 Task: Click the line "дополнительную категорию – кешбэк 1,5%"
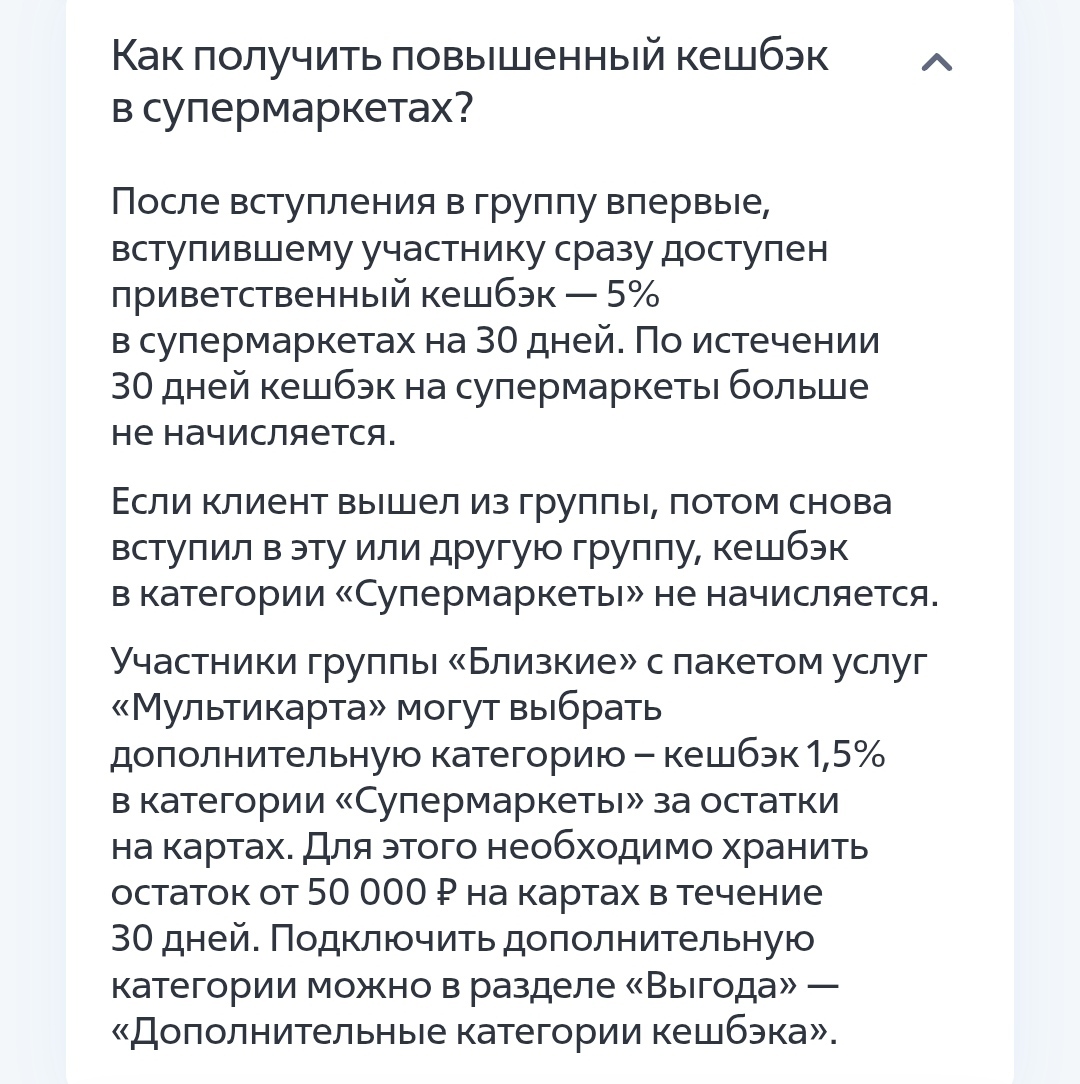tap(497, 755)
